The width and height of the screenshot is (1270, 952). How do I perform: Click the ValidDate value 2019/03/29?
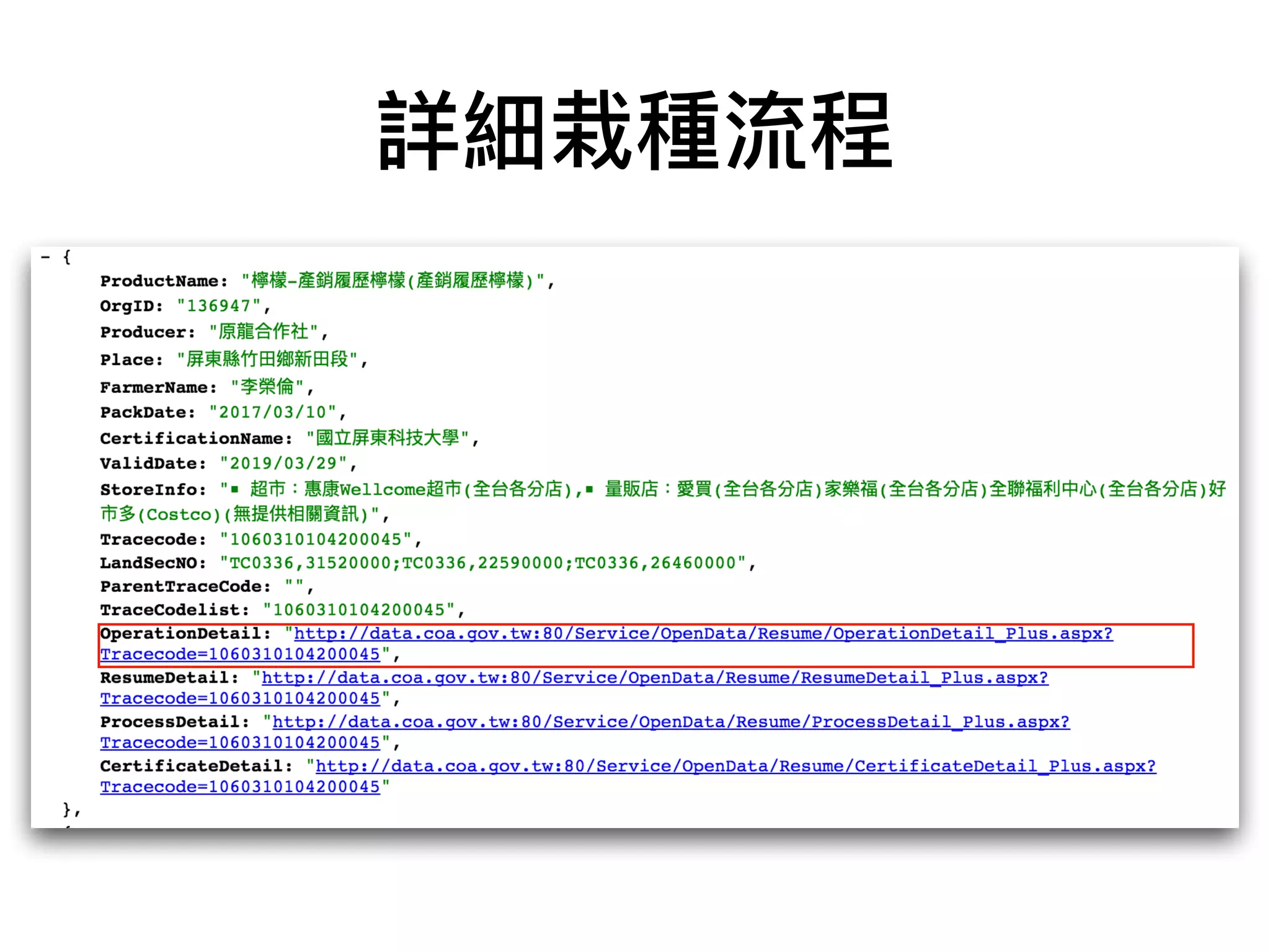point(283,464)
